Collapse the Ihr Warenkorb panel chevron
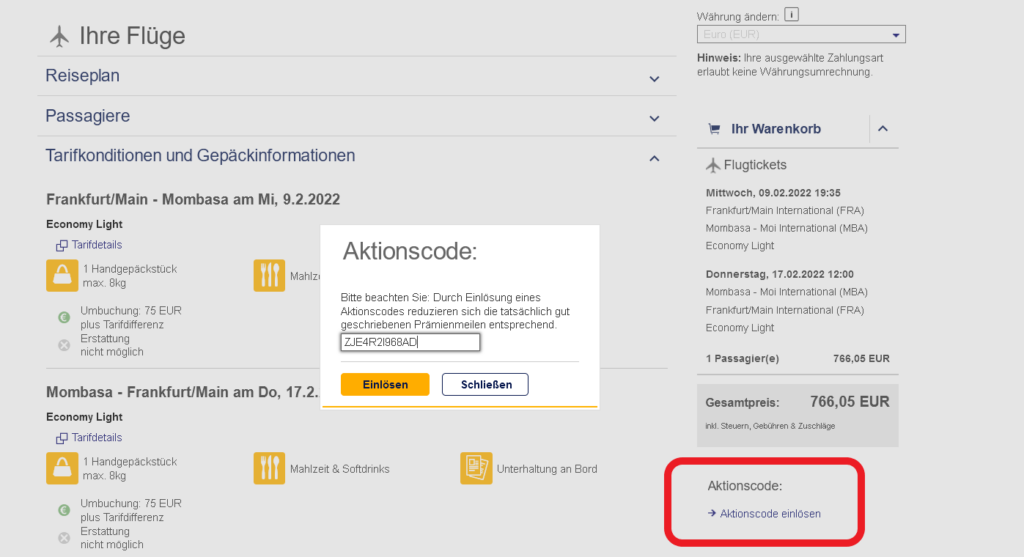This screenshot has height=557, width=1024. click(x=883, y=129)
